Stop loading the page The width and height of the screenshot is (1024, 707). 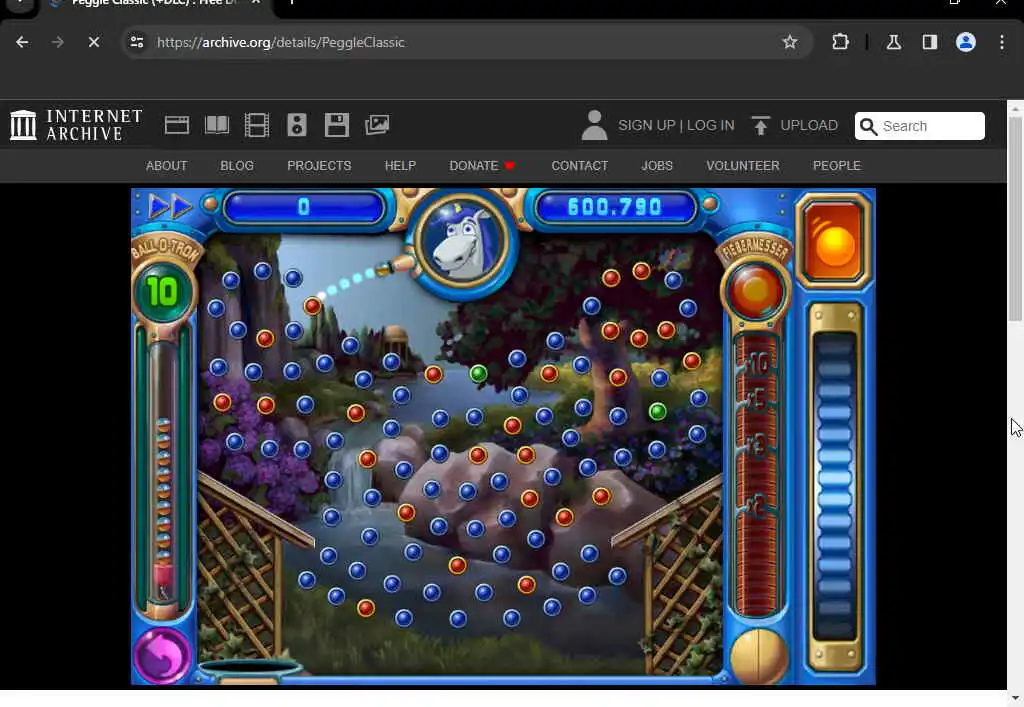coord(93,42)
